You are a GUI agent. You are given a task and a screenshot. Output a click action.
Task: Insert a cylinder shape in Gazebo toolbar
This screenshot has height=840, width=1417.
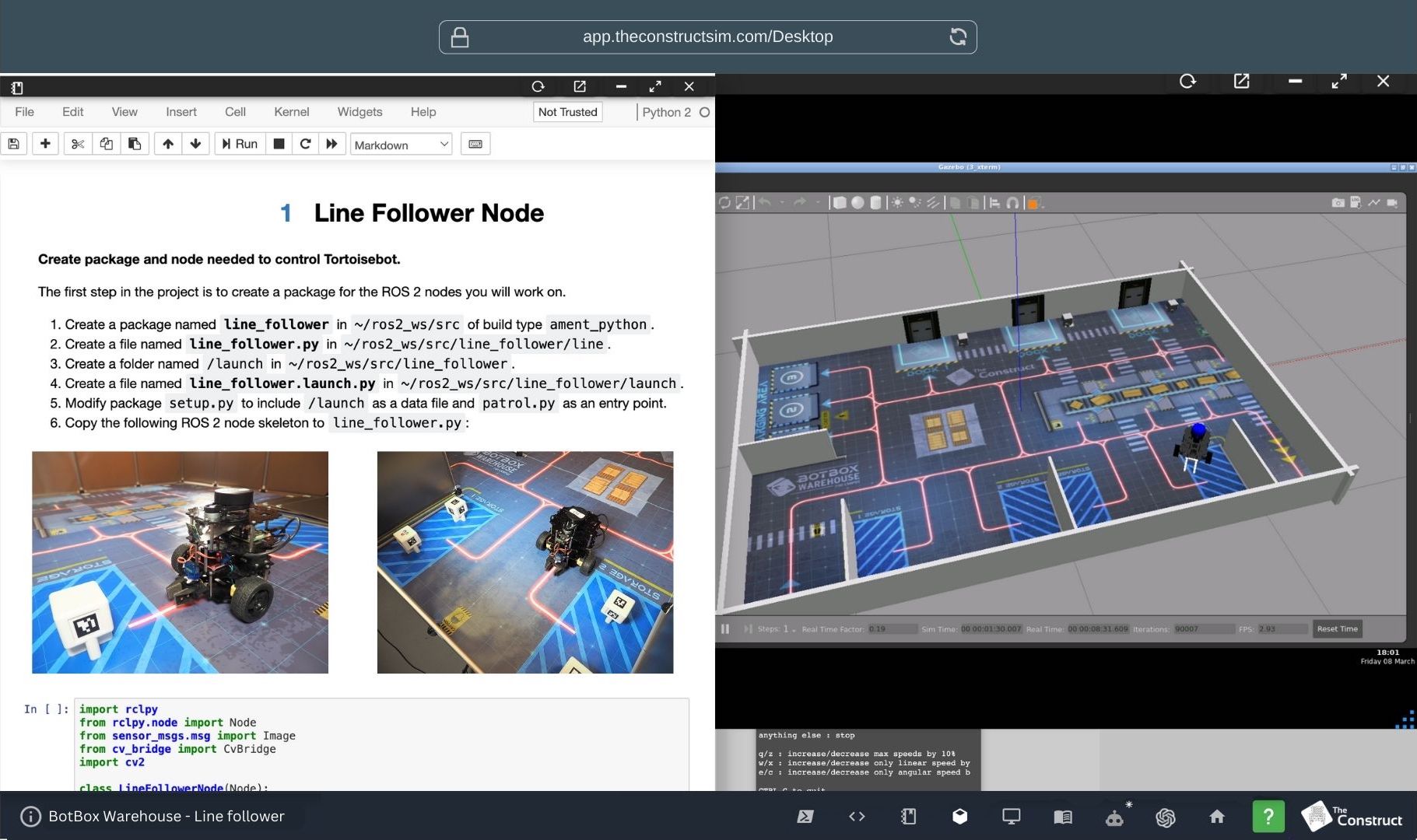tap(875, 203)
